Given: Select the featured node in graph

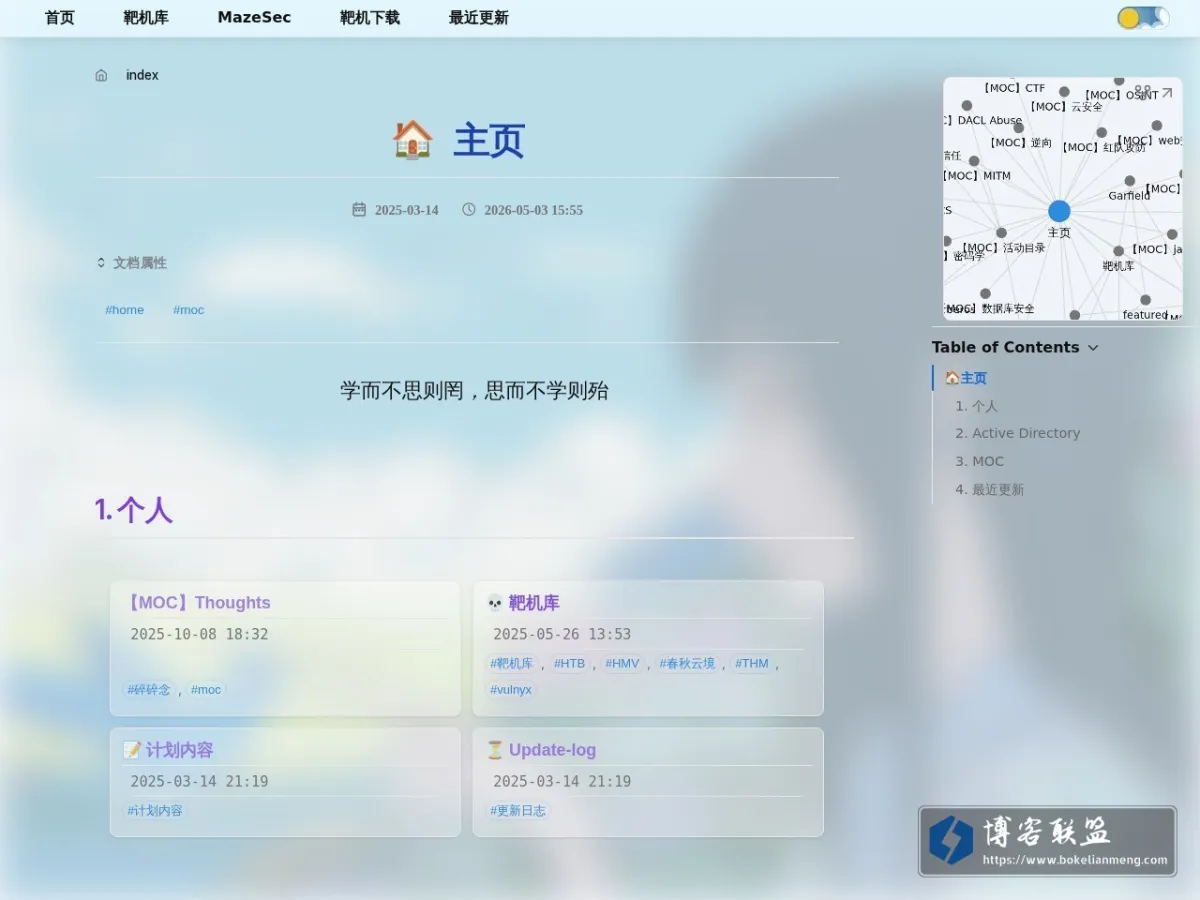Looking at the screenshot, I should coord(1145,300).
